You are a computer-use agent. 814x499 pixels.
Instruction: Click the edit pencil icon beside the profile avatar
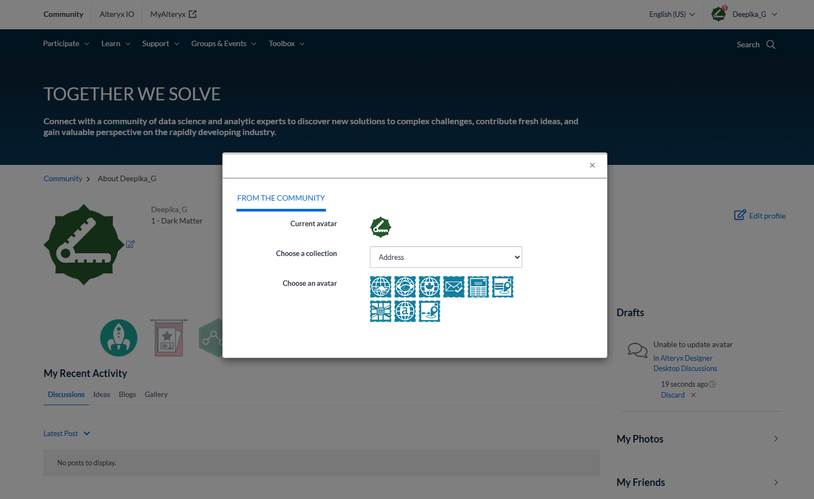(x=130, y=244)
